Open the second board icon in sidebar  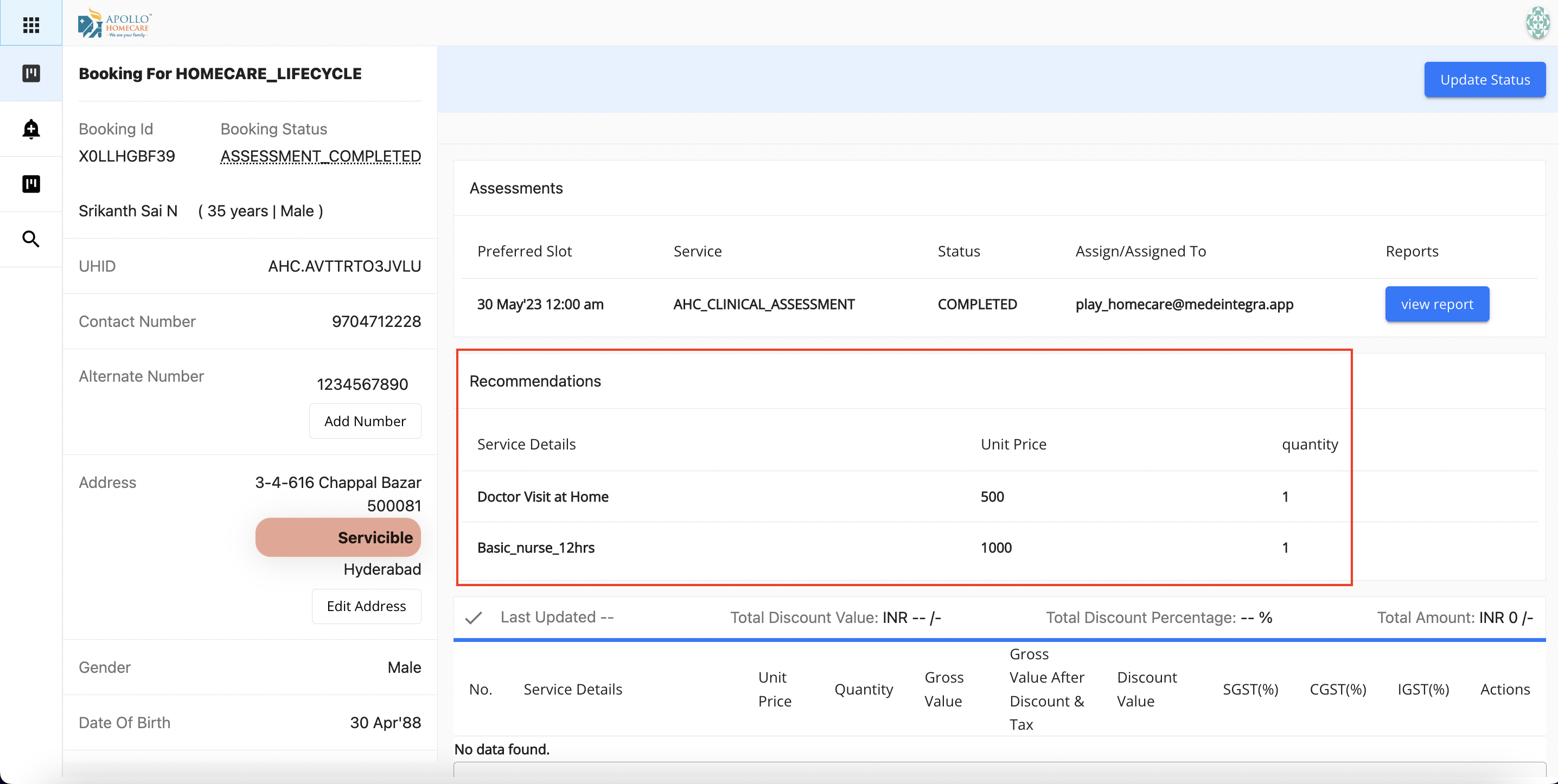click(31, 184)
